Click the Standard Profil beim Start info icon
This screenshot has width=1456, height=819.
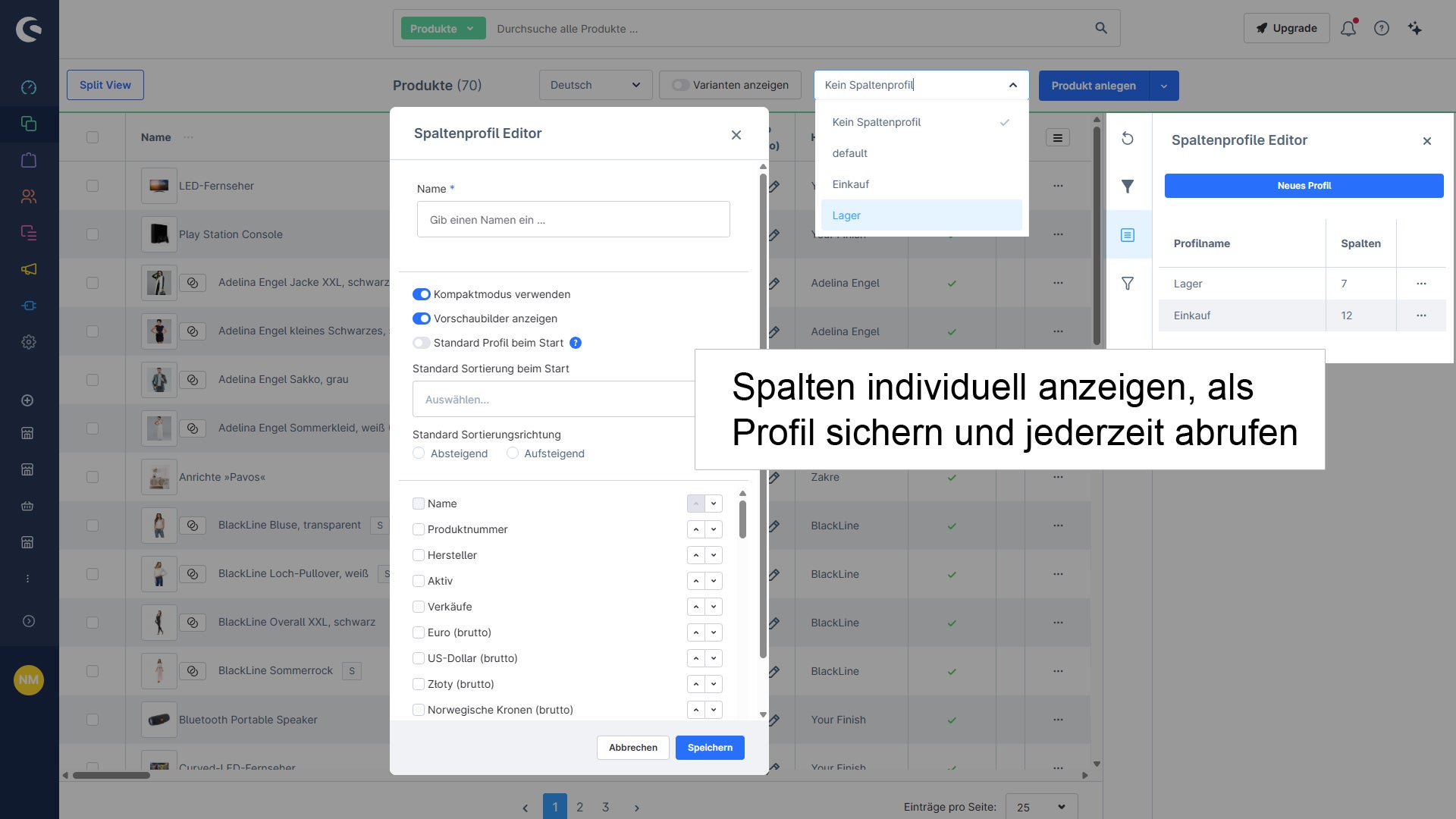tap(576, 343)
